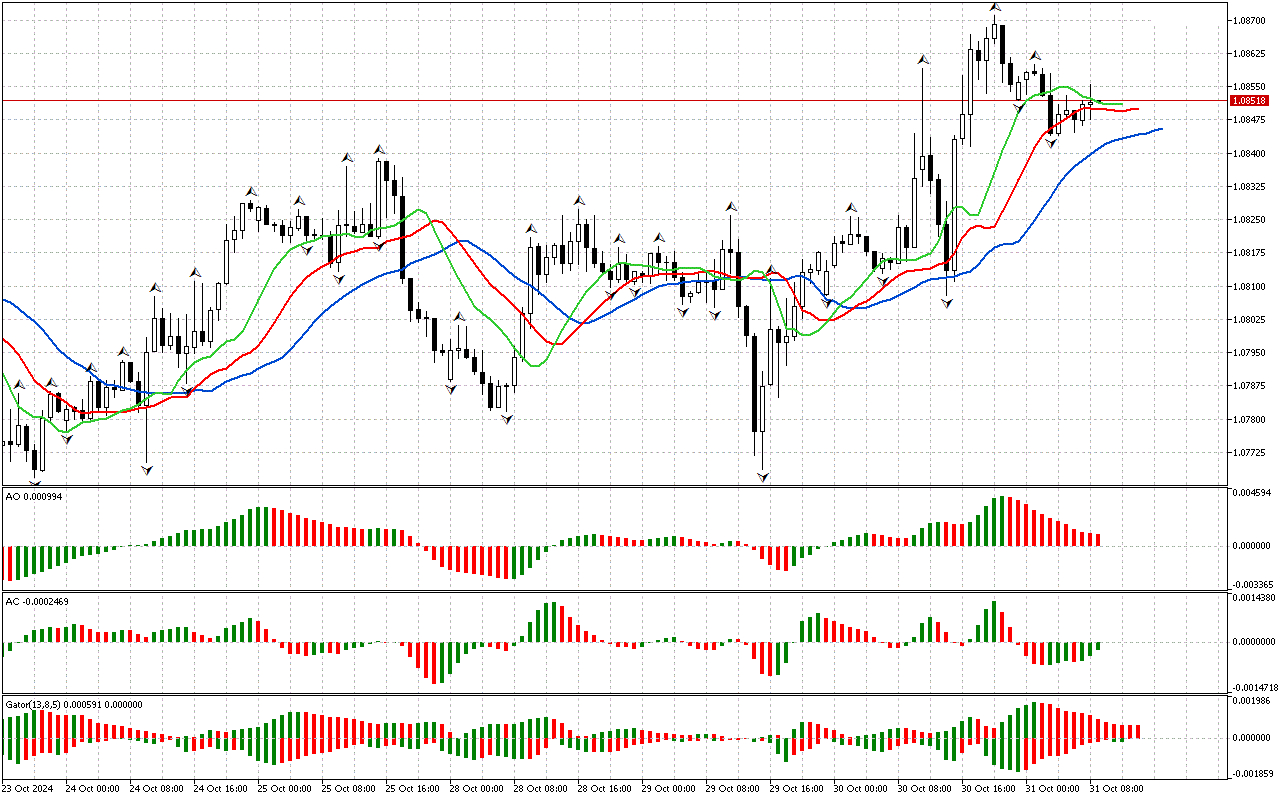Click the 1.08700 price axis label

pyautogui.click(x=1250, y=20)
